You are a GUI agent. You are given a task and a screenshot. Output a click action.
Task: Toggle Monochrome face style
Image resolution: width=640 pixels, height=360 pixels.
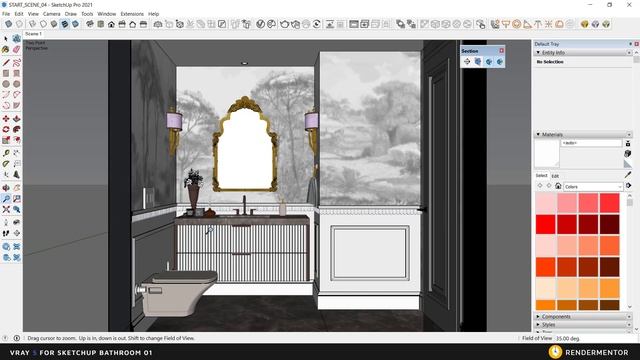tap(75, 24)
